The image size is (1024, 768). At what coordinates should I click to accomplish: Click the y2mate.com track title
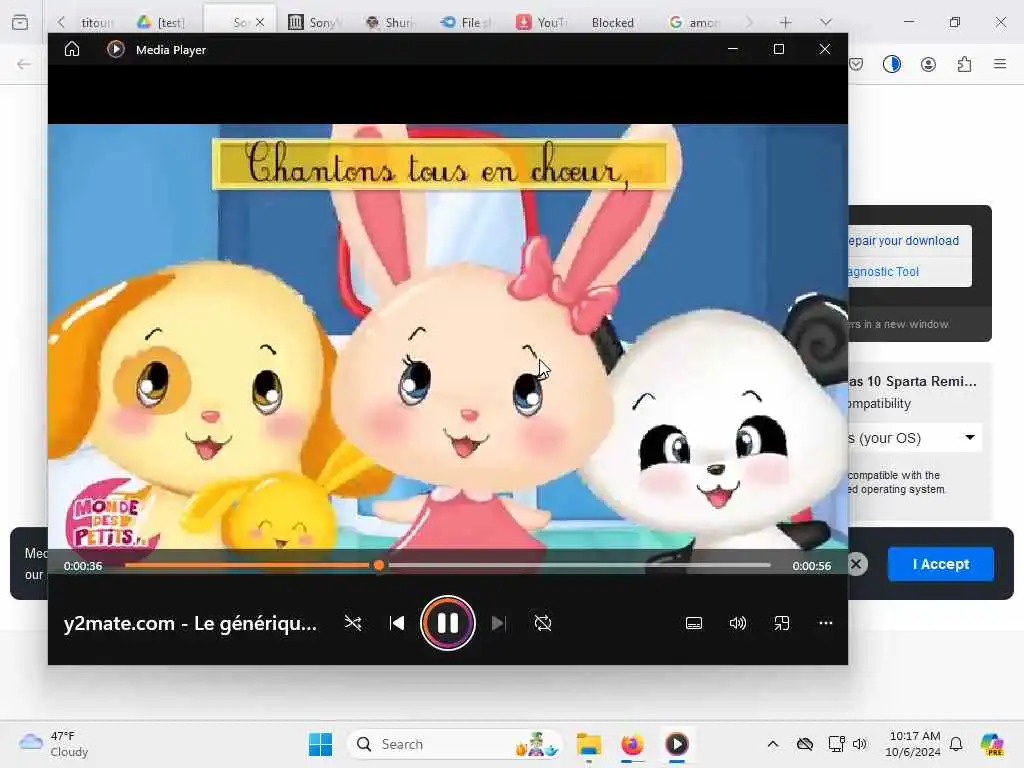coord(190,623)
